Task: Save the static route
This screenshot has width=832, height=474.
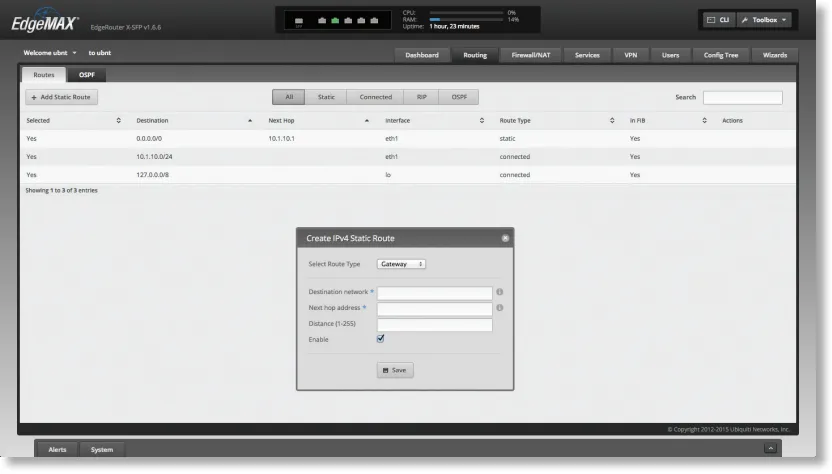Action: (x=395, y=370)
